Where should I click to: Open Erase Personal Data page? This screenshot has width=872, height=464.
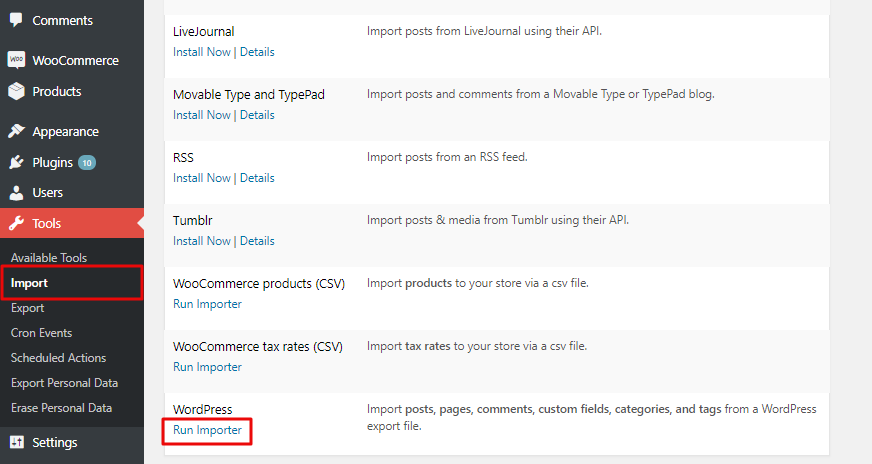tap(61, 408)
